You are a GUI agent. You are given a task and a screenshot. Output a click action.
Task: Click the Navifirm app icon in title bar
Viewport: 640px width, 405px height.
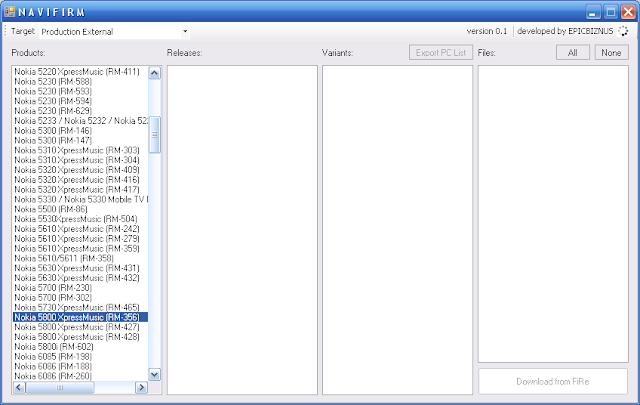[x=9, y=11]
